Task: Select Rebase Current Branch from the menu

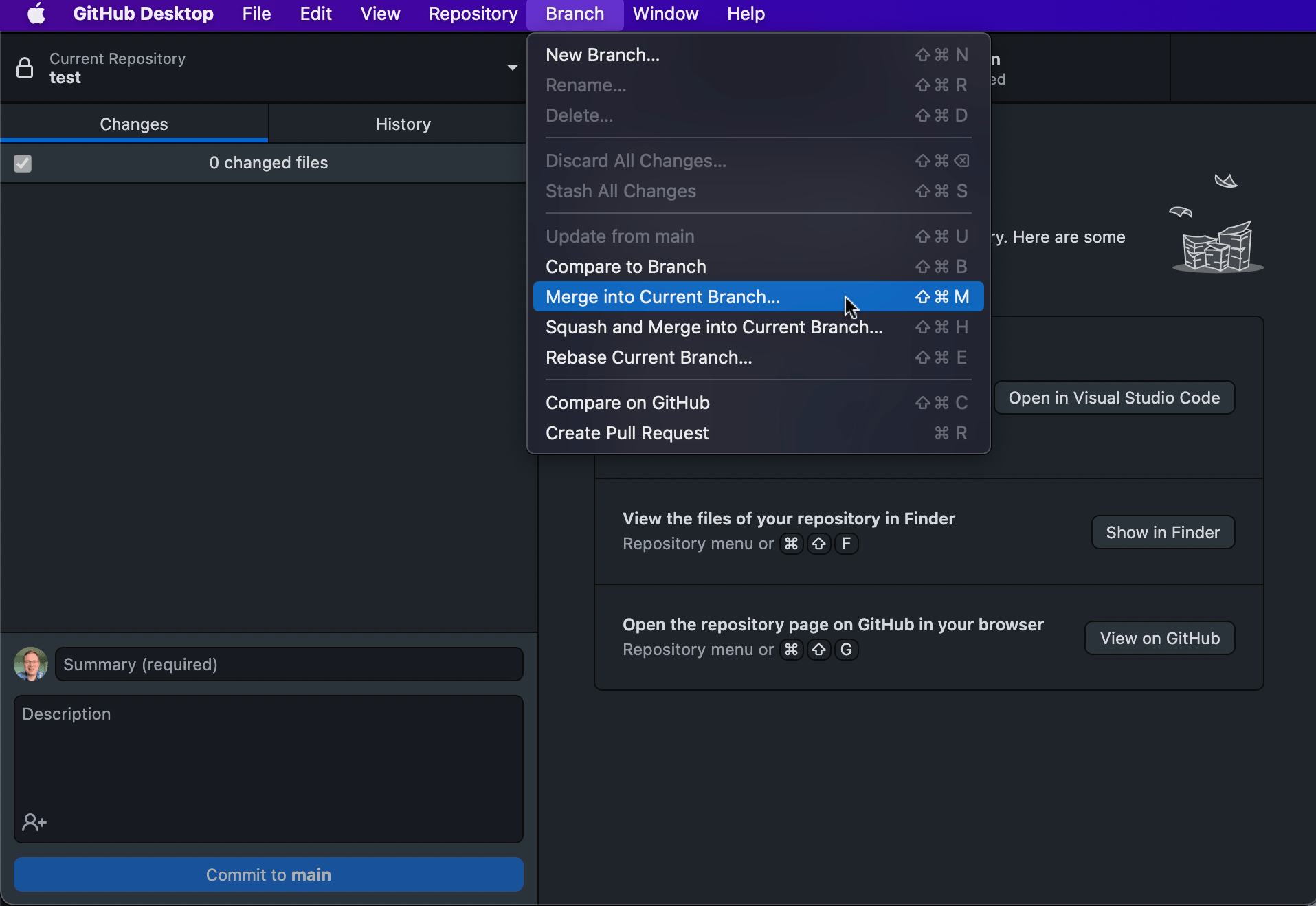Action: [x=648, y=357]
